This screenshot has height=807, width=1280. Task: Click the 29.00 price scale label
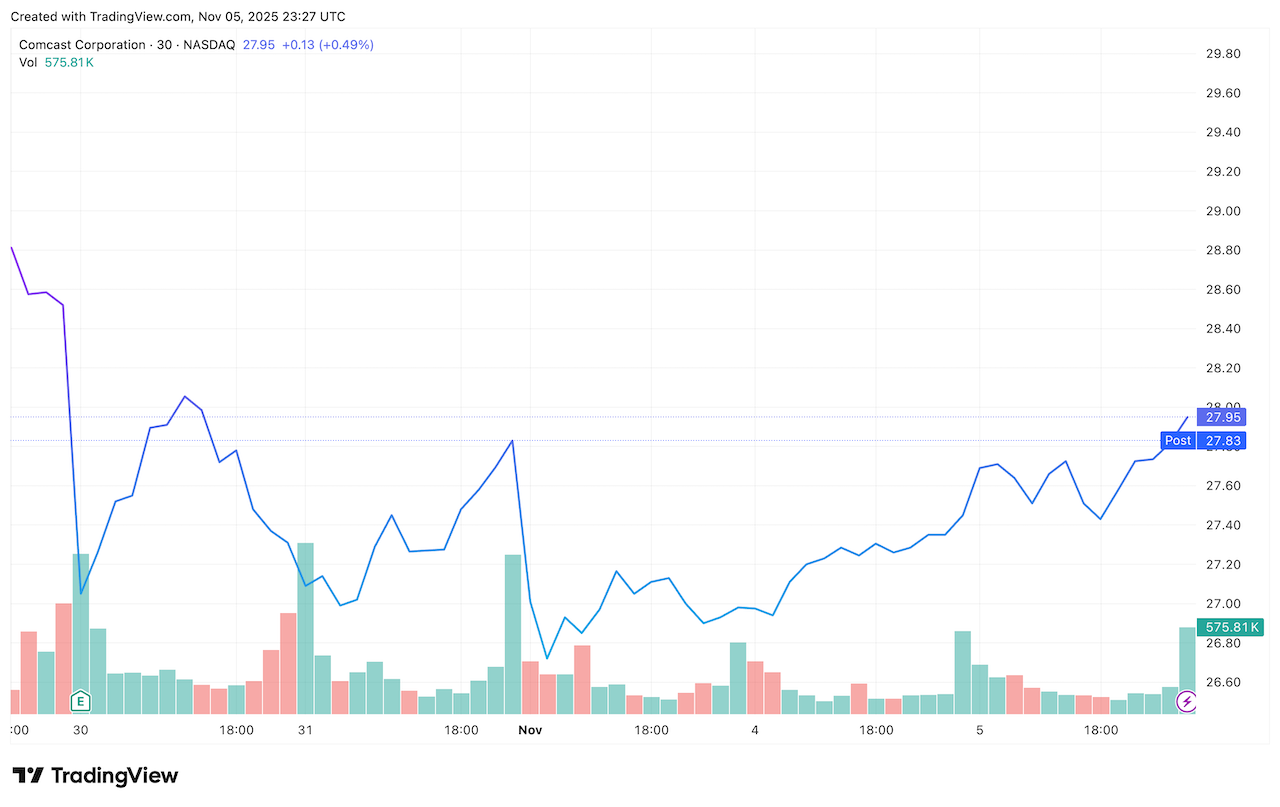pyautogui.click(x=1223, y=211)
